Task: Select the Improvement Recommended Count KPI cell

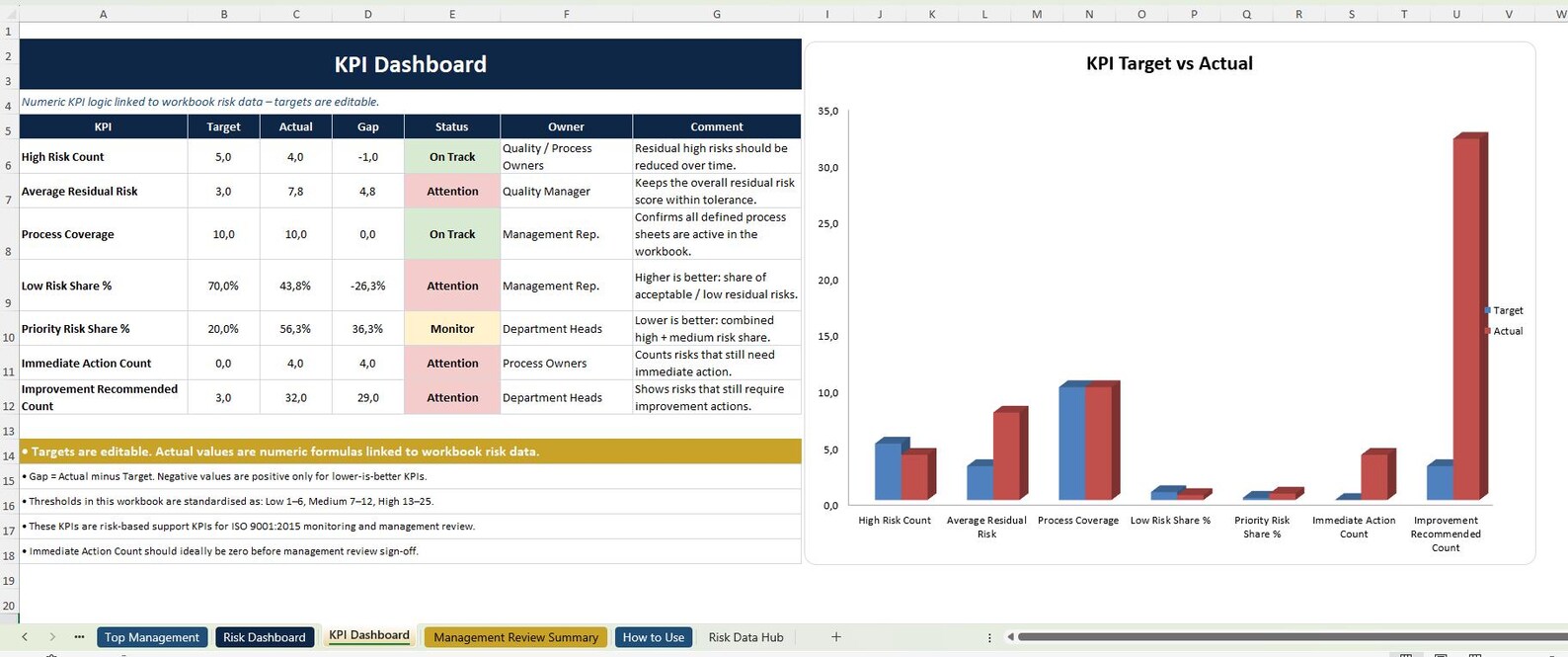Action: (104, 397)
